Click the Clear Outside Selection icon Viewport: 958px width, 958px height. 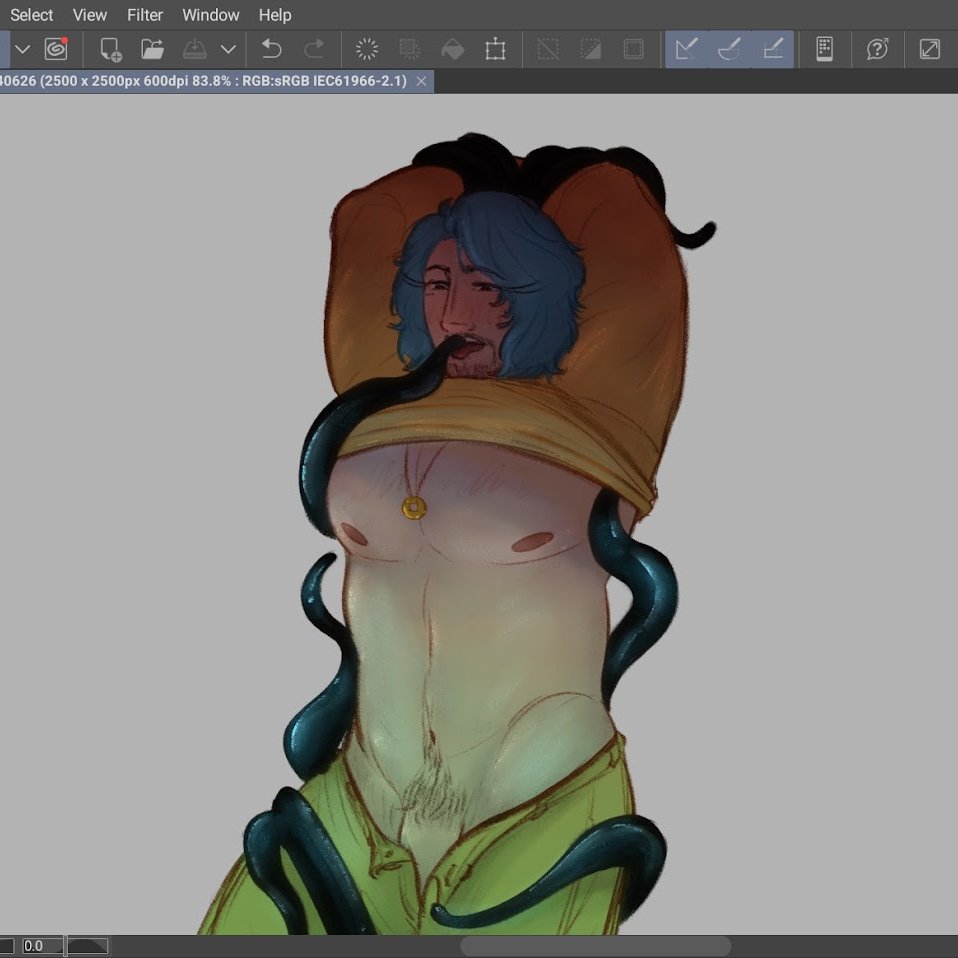coord(409,49)
